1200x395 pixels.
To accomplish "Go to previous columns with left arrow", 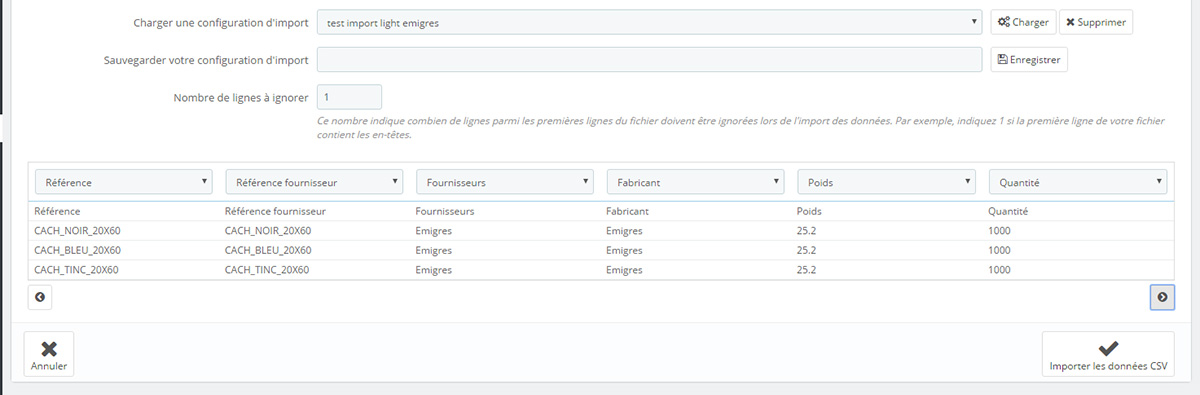I will [x=40, y=297].
